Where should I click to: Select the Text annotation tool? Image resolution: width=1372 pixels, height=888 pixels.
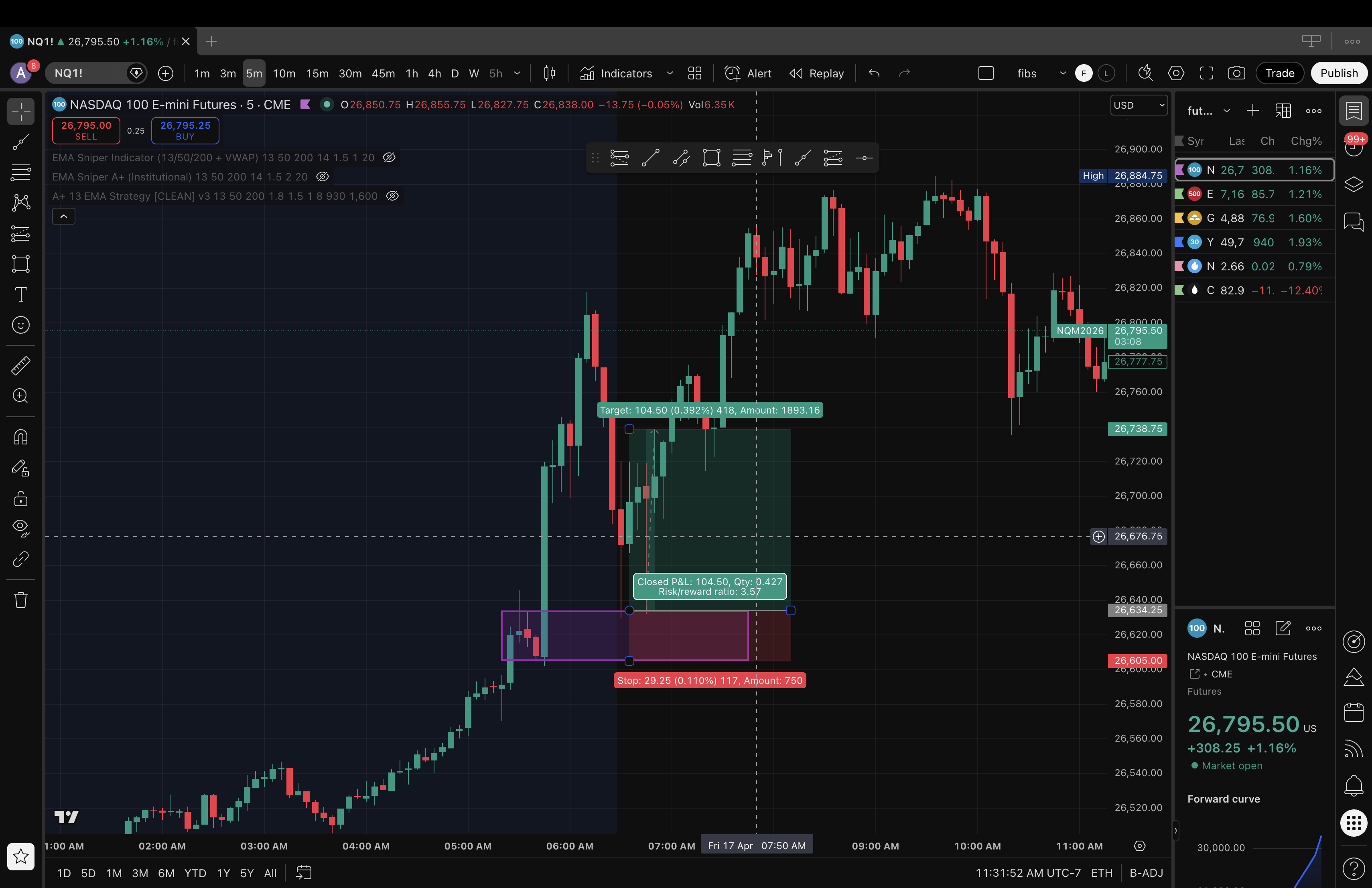coord(21,294)
